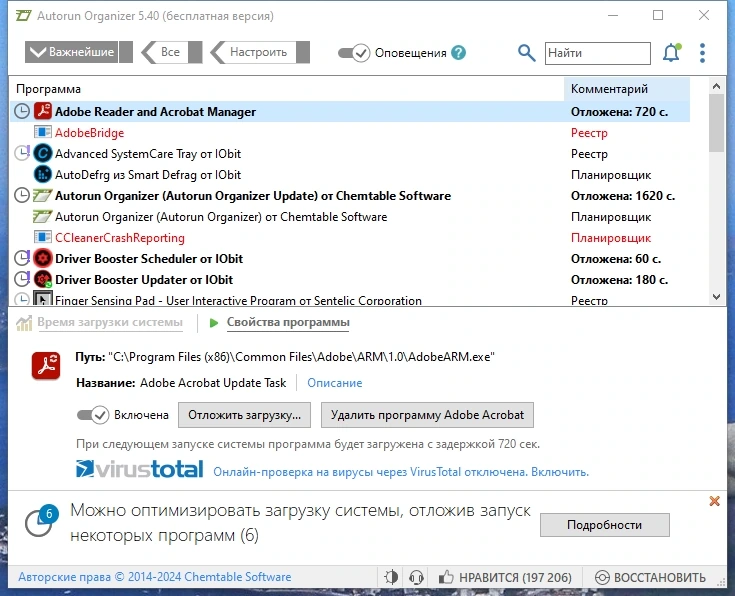The image size is (735, 596).
Task: Toggle the Оповещения switch
Action: pos(354,53)
